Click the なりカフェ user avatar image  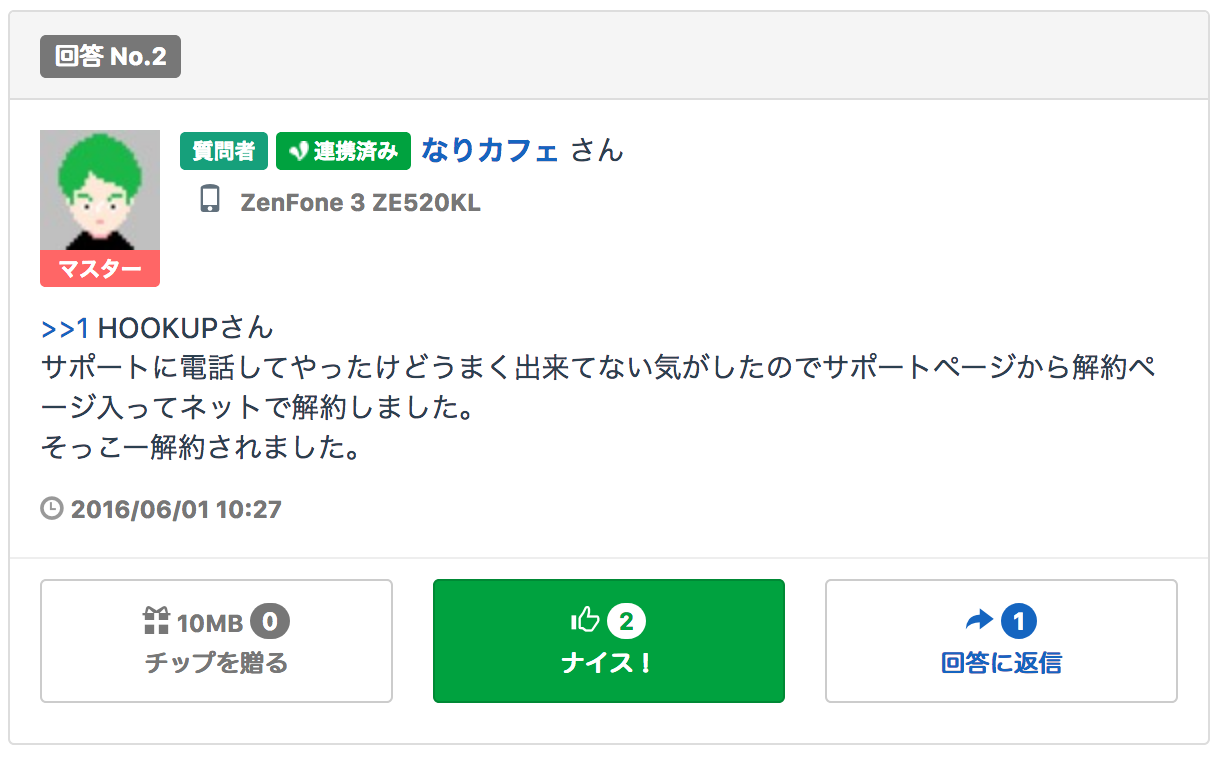coord(100,190)
